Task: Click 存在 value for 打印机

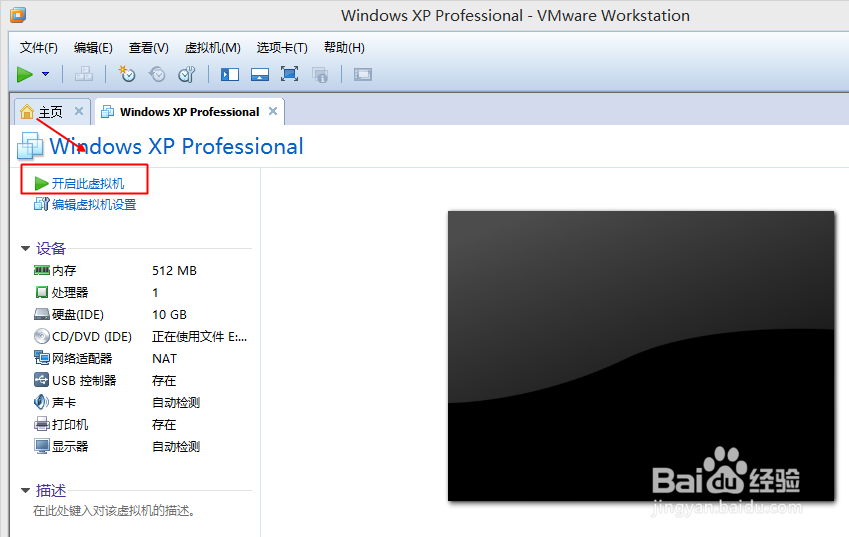Action: pyautogui.click(x=164, y=424)
